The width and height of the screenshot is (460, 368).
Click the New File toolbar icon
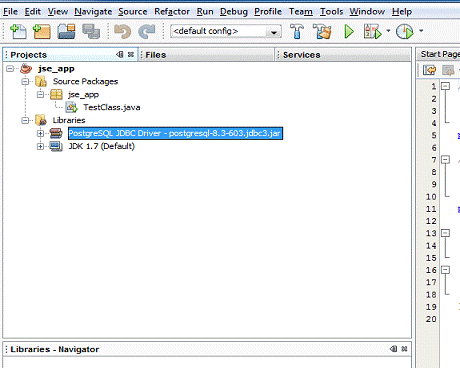tap(18, 31)
